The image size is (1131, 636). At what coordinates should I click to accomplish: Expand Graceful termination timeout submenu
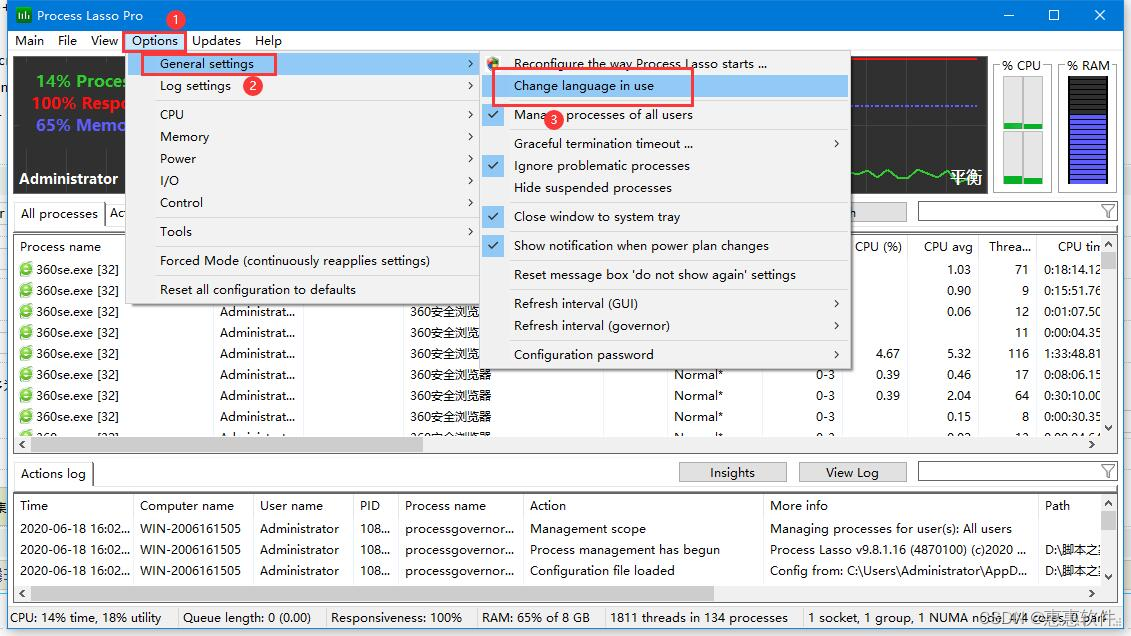[664, 143]
